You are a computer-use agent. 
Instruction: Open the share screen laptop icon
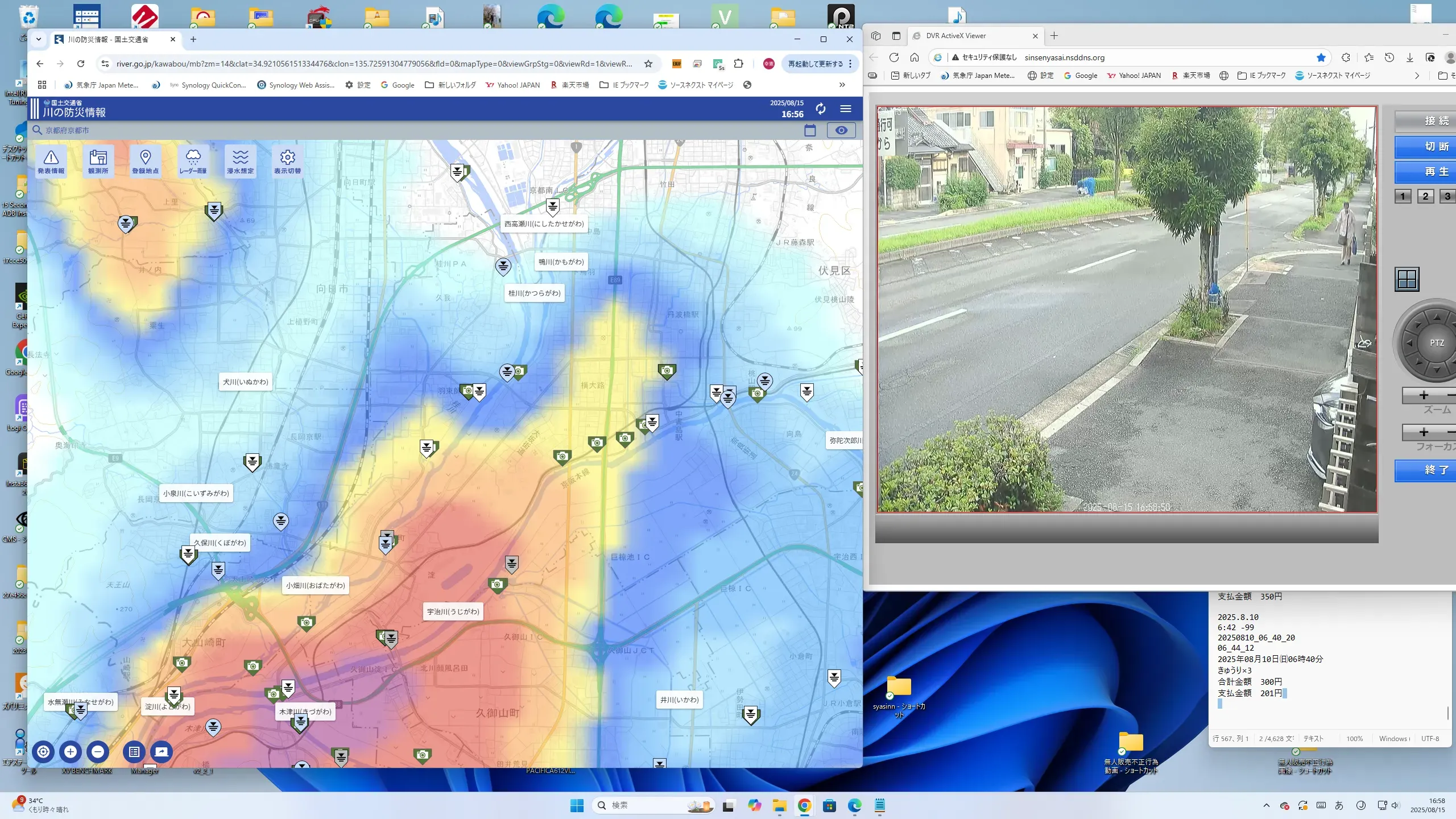coord(162,751)
